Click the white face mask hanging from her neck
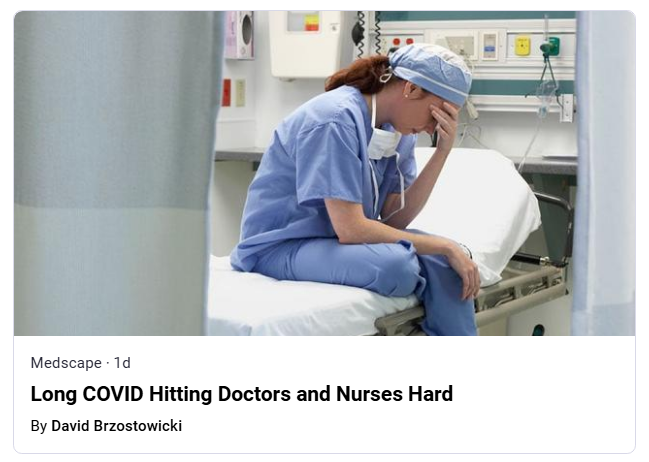Viewport: 649px width, 462px height. pyautogui.click(x=383, y=143)
